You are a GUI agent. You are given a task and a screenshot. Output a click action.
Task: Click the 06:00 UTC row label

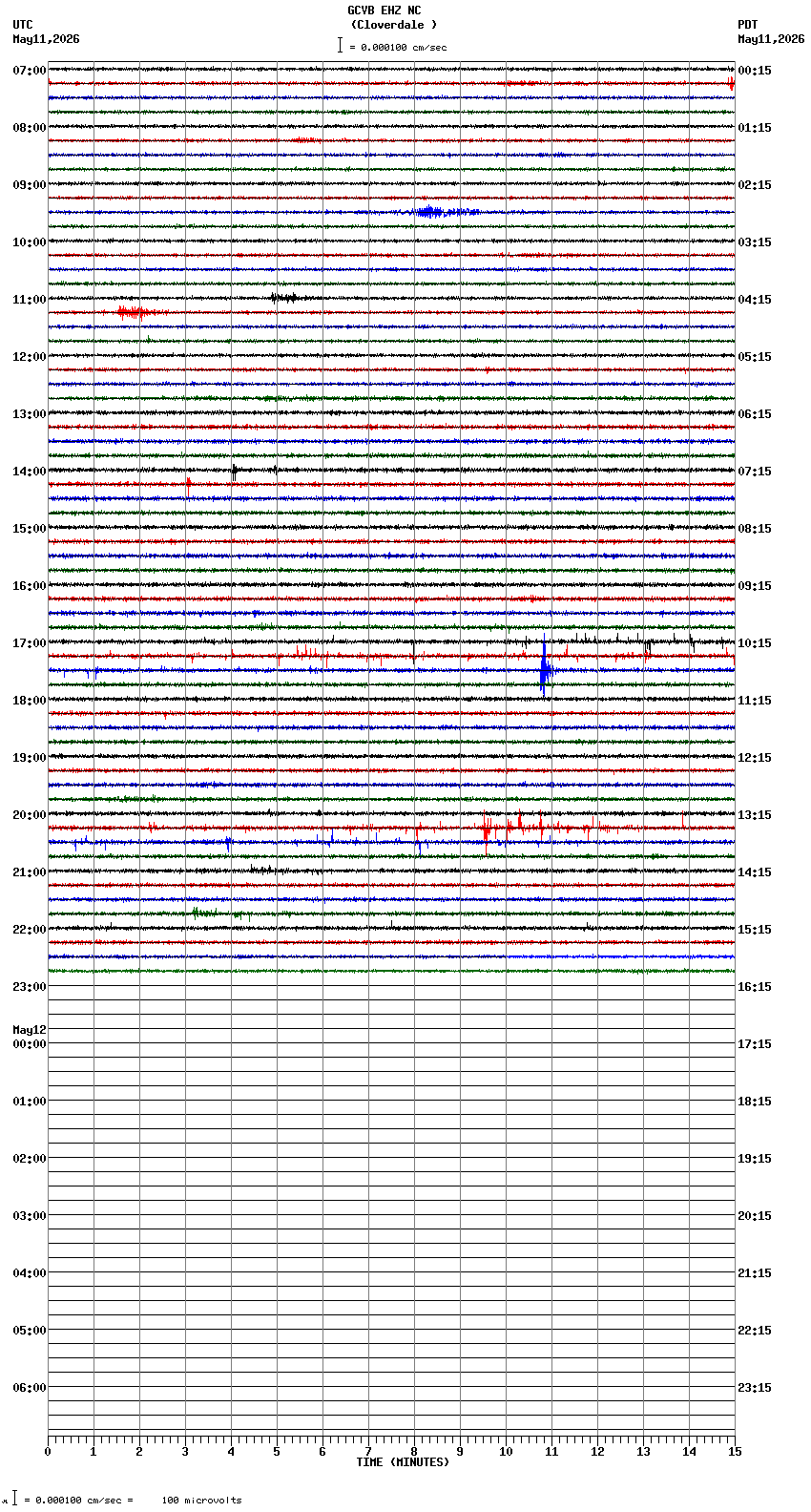[x=30, y=1388]
